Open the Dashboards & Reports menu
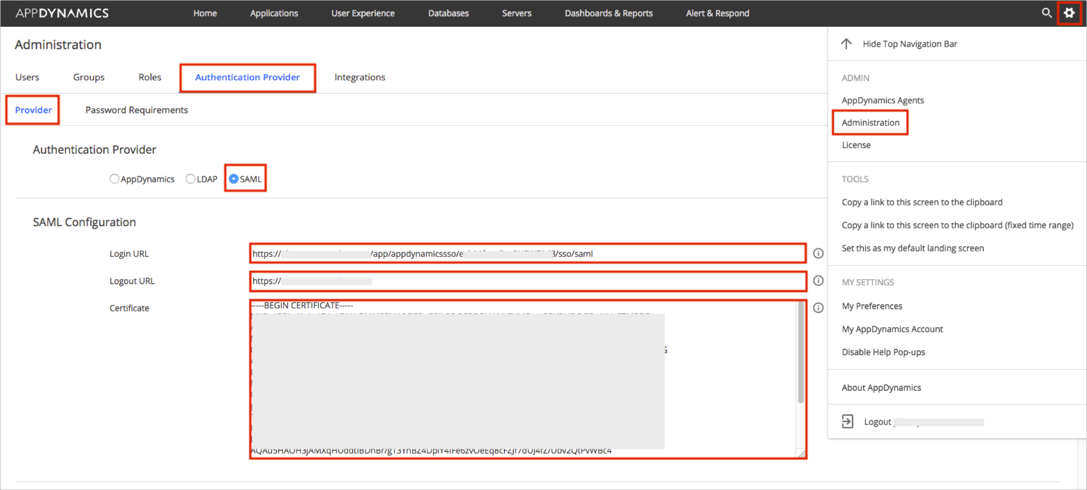The width and height of the screenshot is (1087, 490). click(x=608, y=13)
